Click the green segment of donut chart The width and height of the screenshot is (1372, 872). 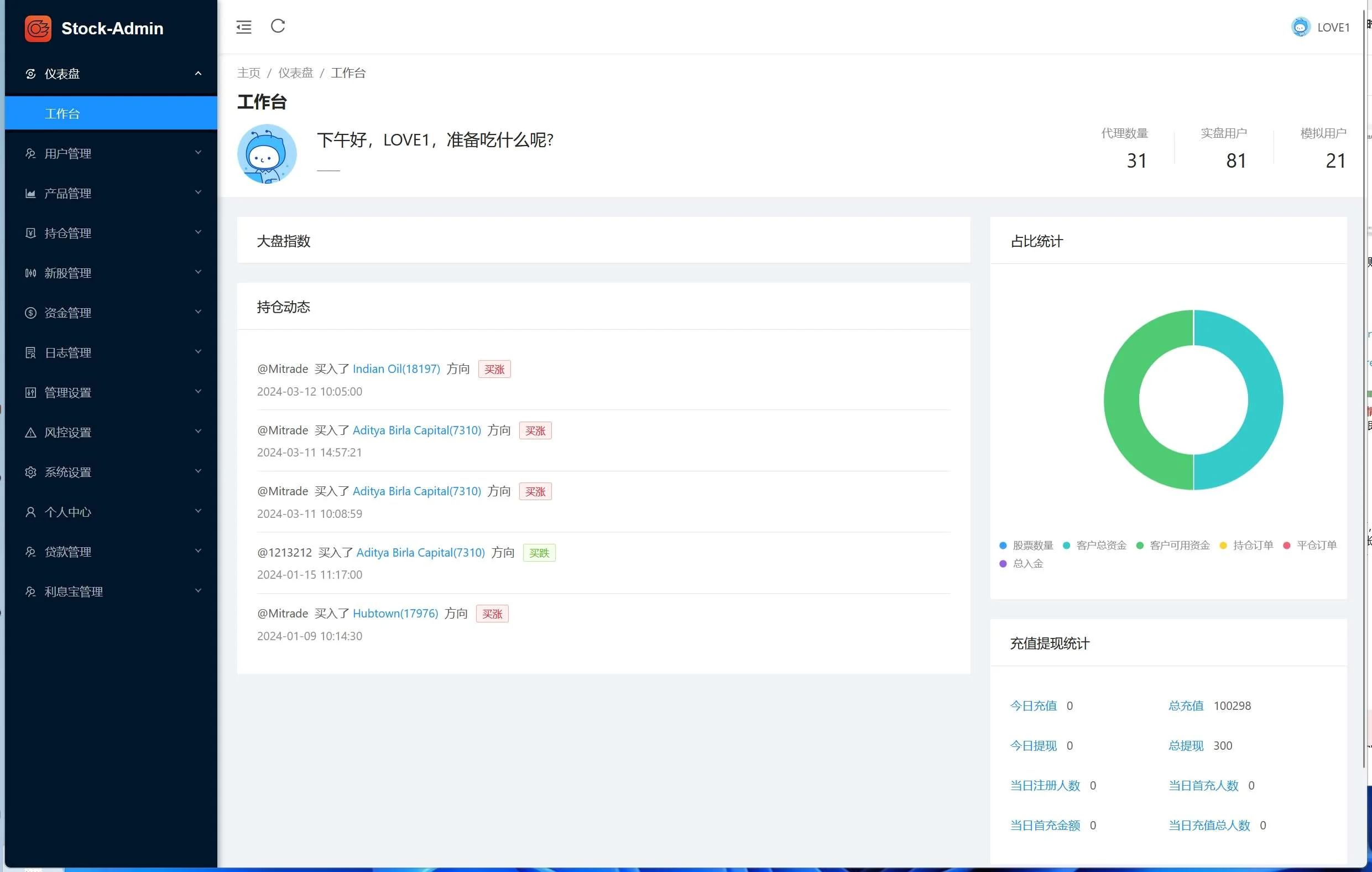1123,399
